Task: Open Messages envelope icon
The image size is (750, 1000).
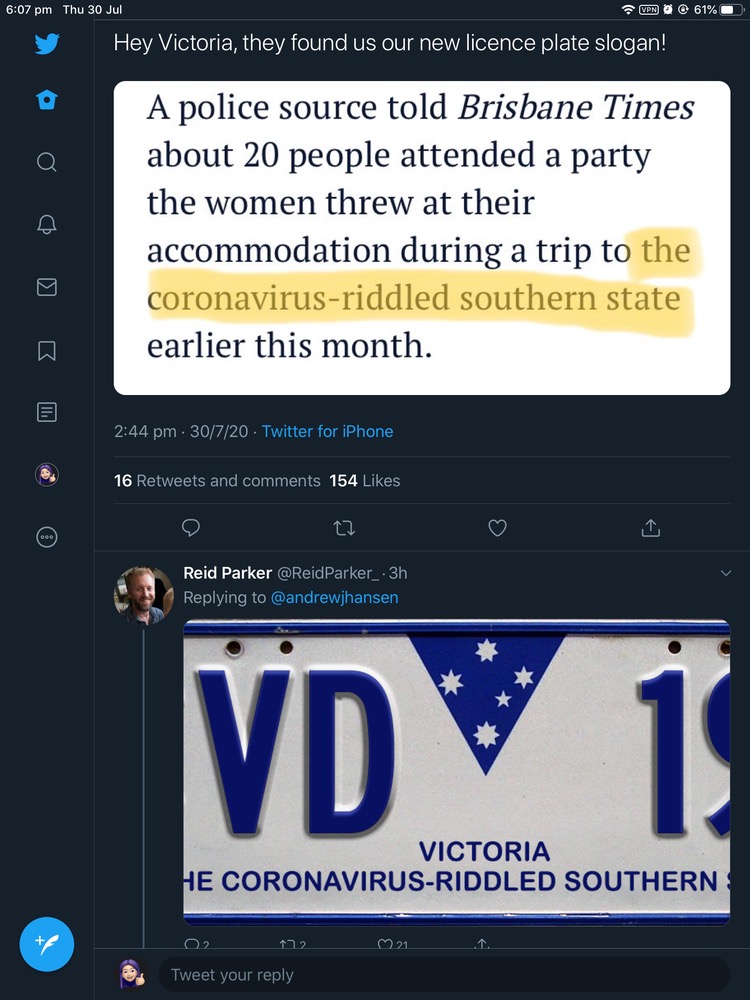Action: [x=46, y=288]
